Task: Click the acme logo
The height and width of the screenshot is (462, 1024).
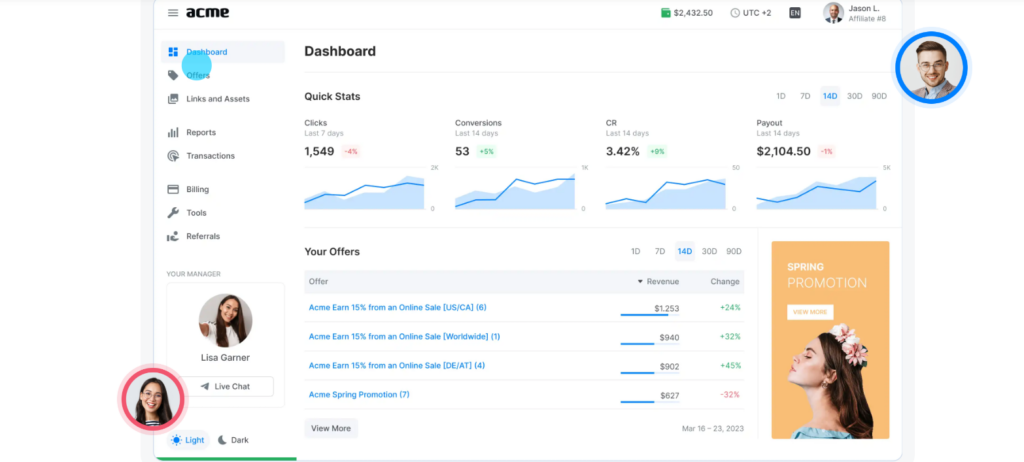Action: [208, 12]
